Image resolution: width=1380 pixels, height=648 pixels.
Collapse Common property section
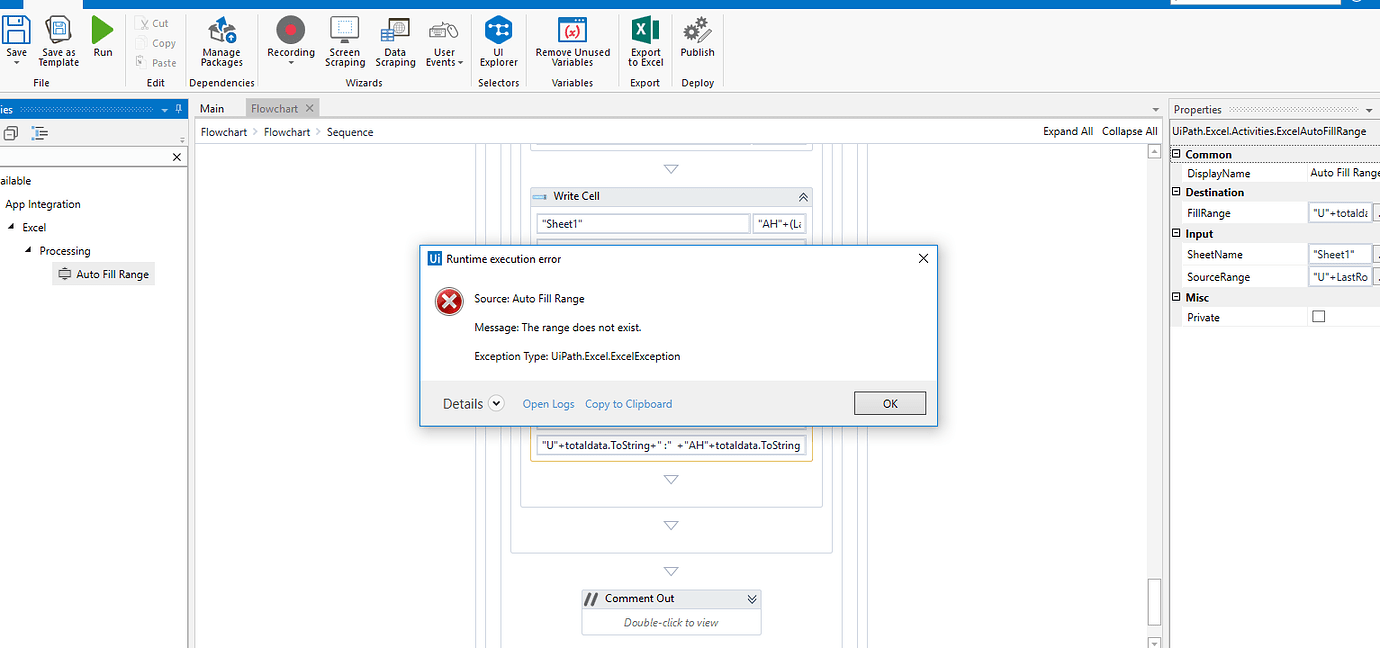tap(1177, 154)
